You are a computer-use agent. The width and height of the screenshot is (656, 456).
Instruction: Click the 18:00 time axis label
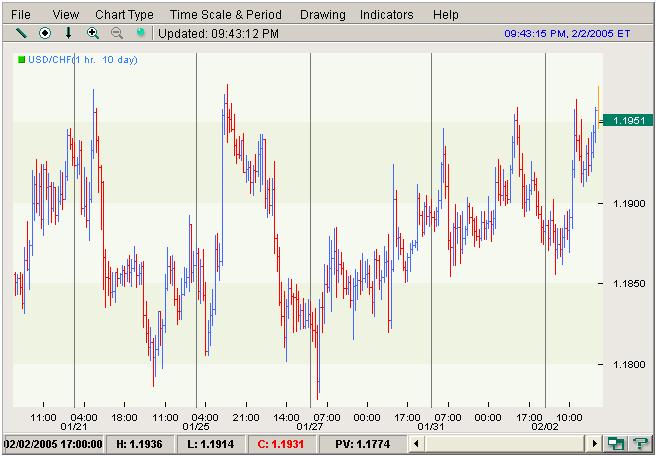point(125,418)
